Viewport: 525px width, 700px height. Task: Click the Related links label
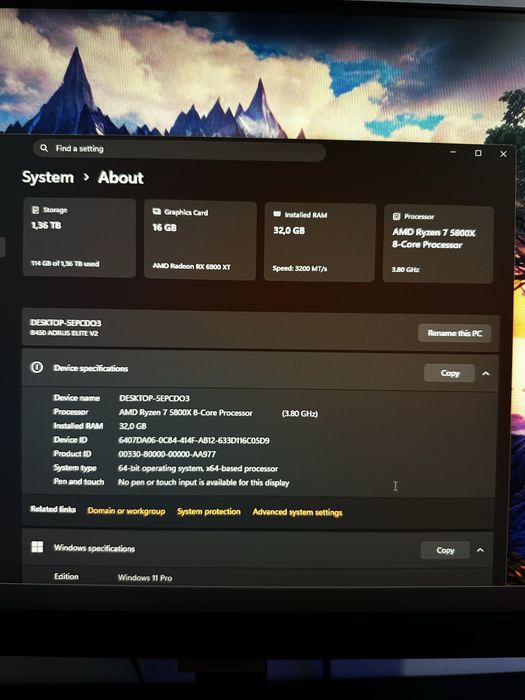[x=53, y=509]
